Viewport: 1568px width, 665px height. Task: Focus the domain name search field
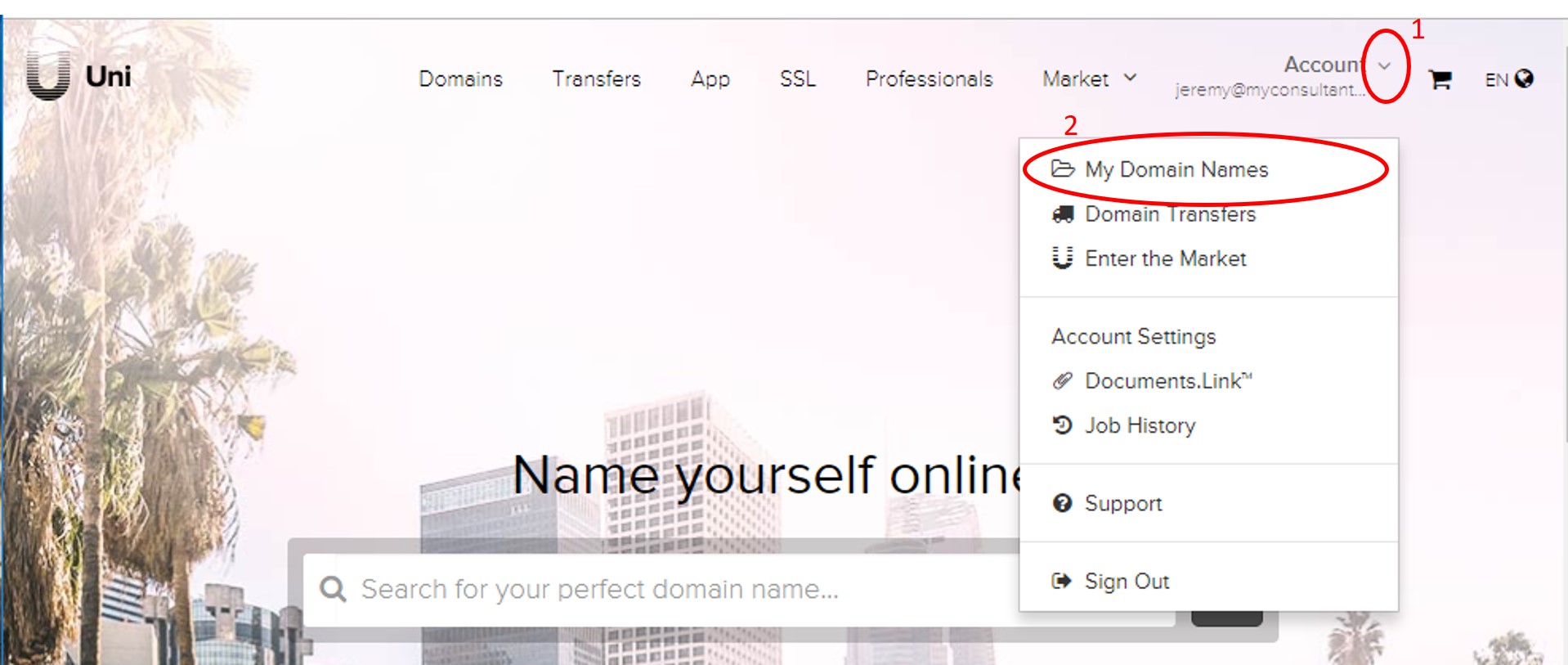[738, 590]
